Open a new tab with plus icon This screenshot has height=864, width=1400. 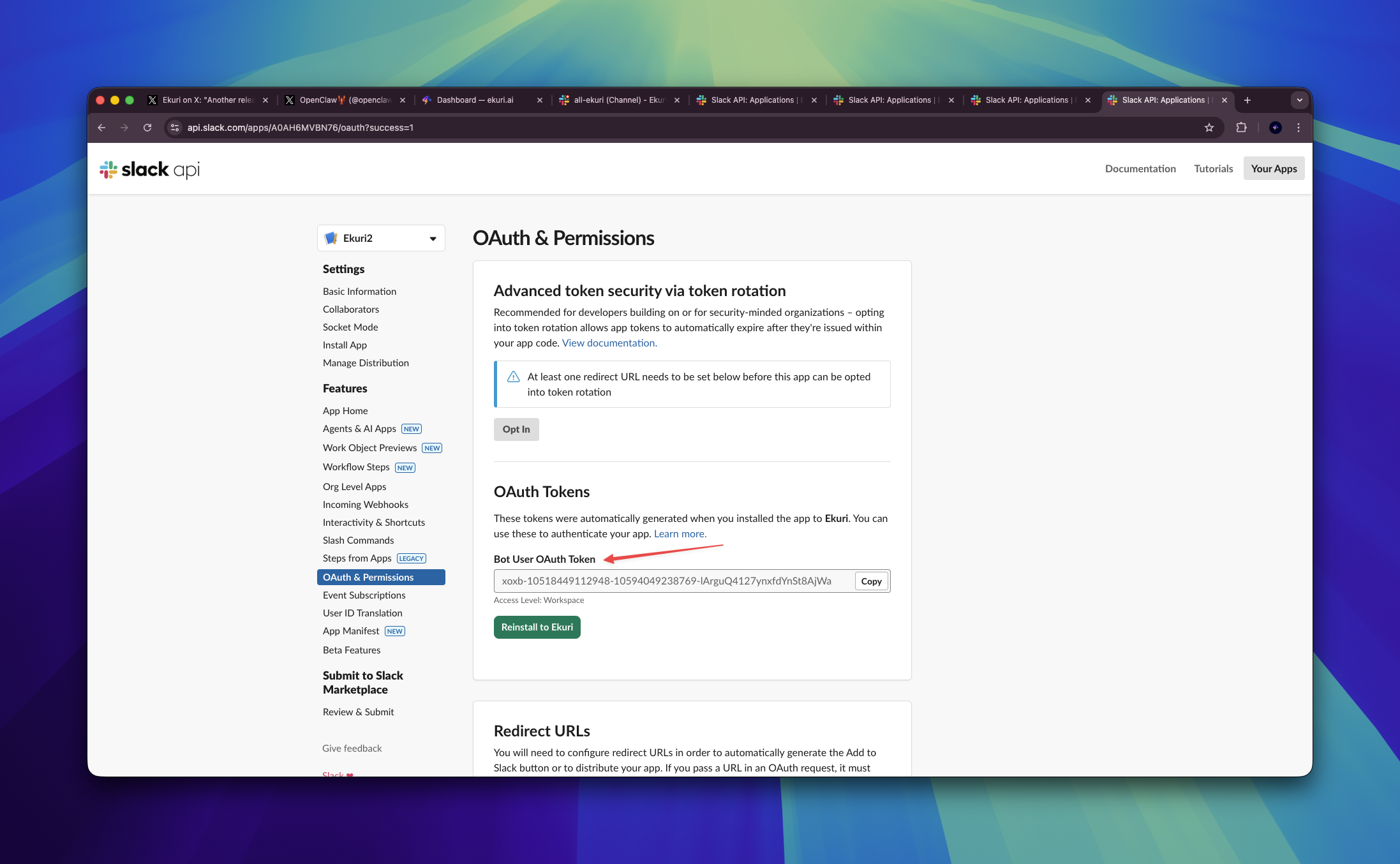pyautogui.click(x=1247, y=100)
